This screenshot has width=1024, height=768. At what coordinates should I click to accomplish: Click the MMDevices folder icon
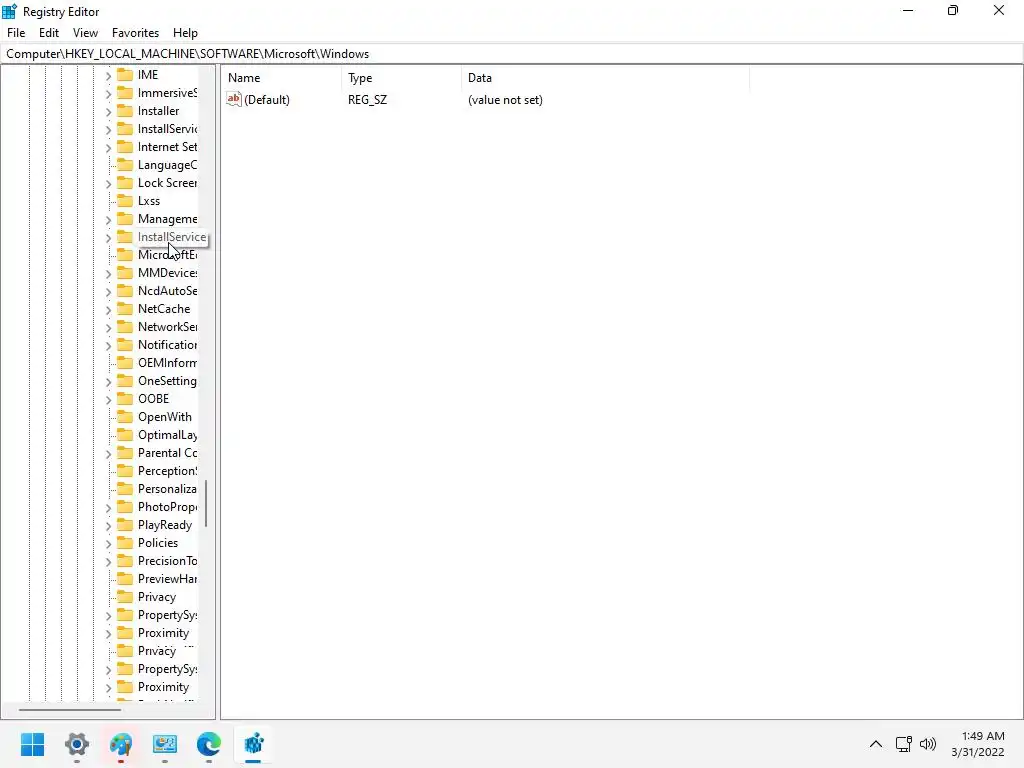[125, 273]
